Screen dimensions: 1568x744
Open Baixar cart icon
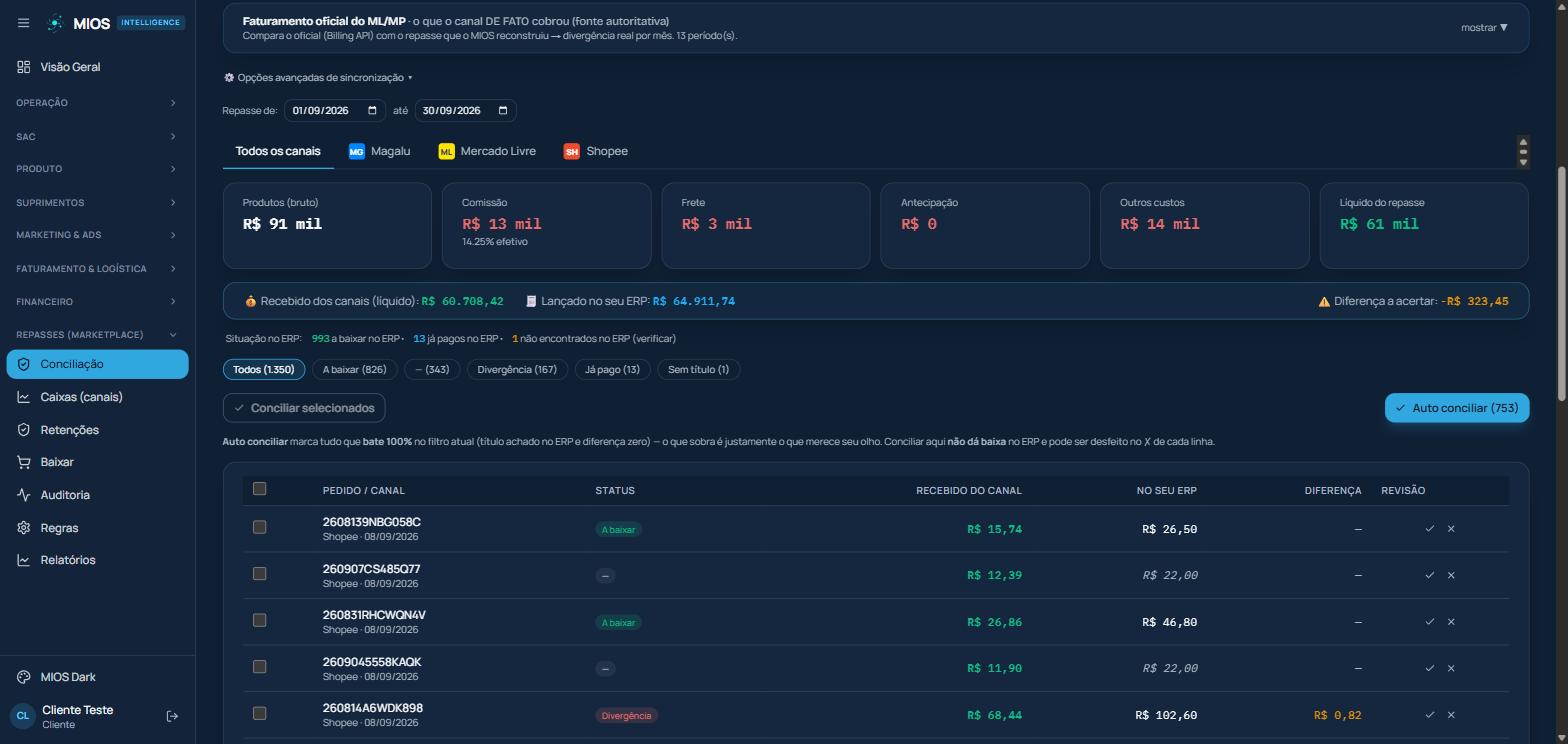[x=24, y=462]
